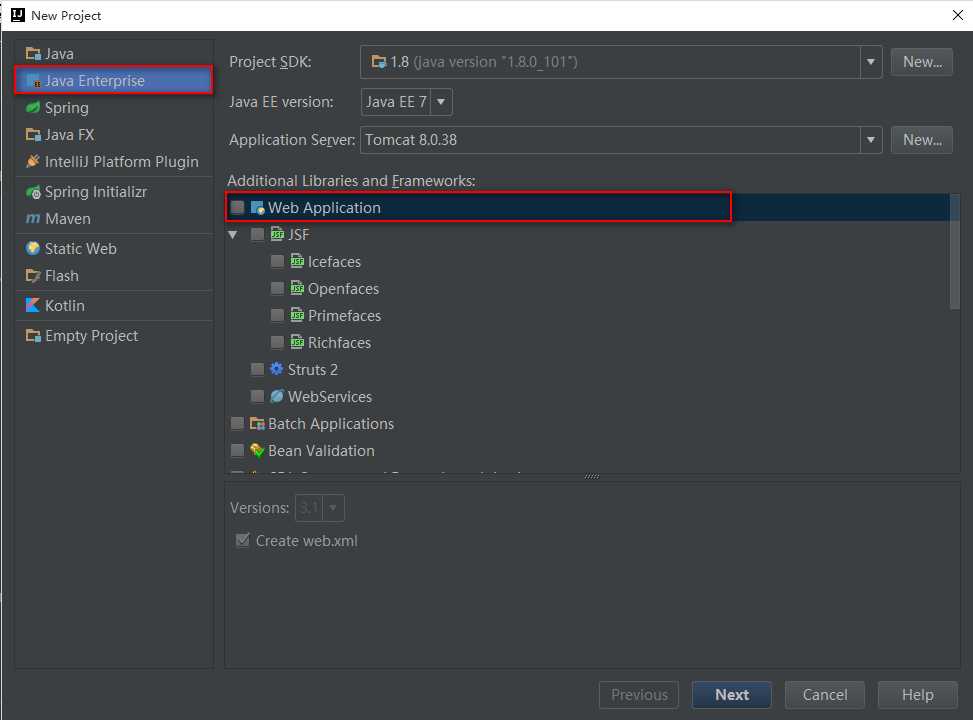Click the Cancel button
Screen dimensions: 973x720
pyautogui.click(x=825, y=695)
